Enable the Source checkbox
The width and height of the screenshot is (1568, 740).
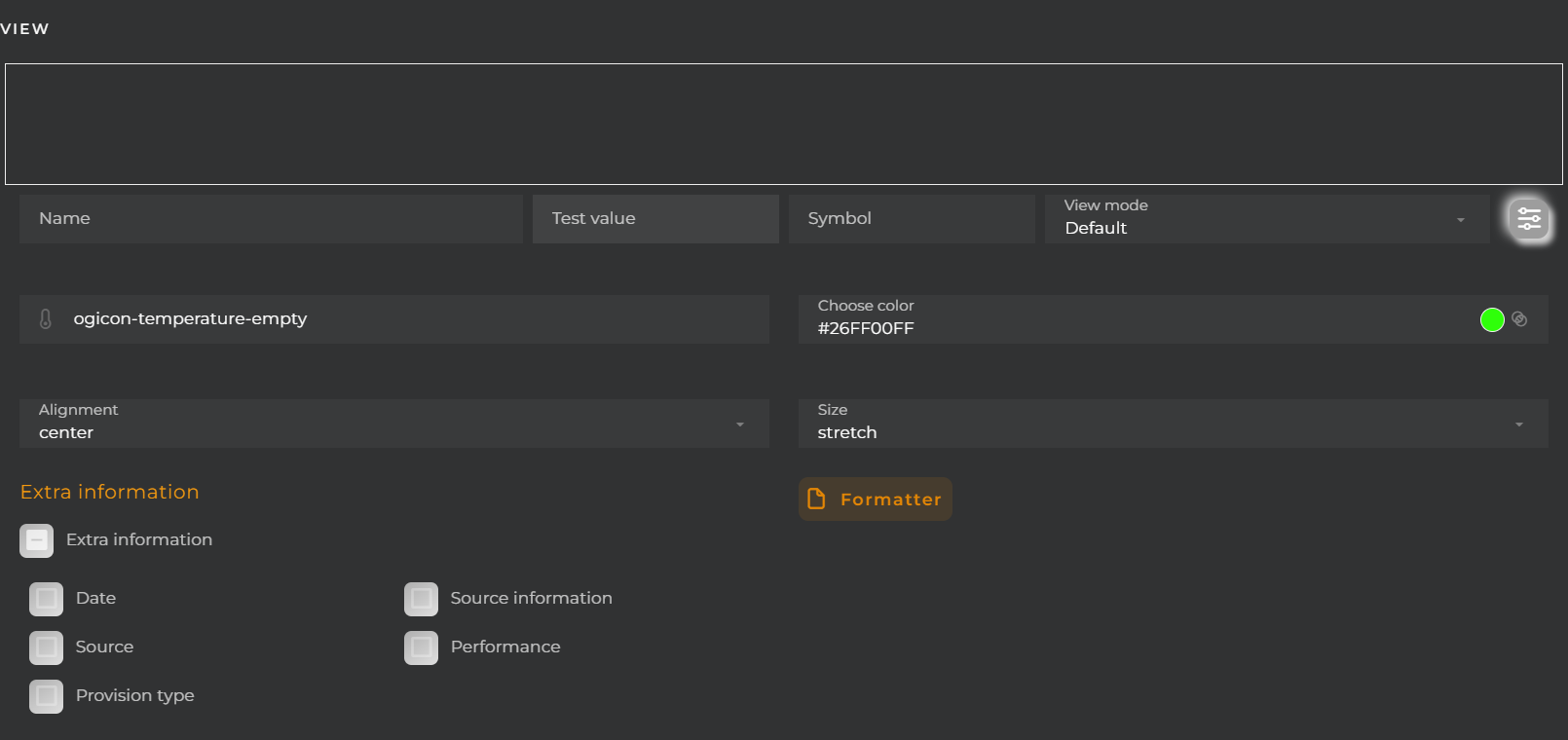coord(46,647)
